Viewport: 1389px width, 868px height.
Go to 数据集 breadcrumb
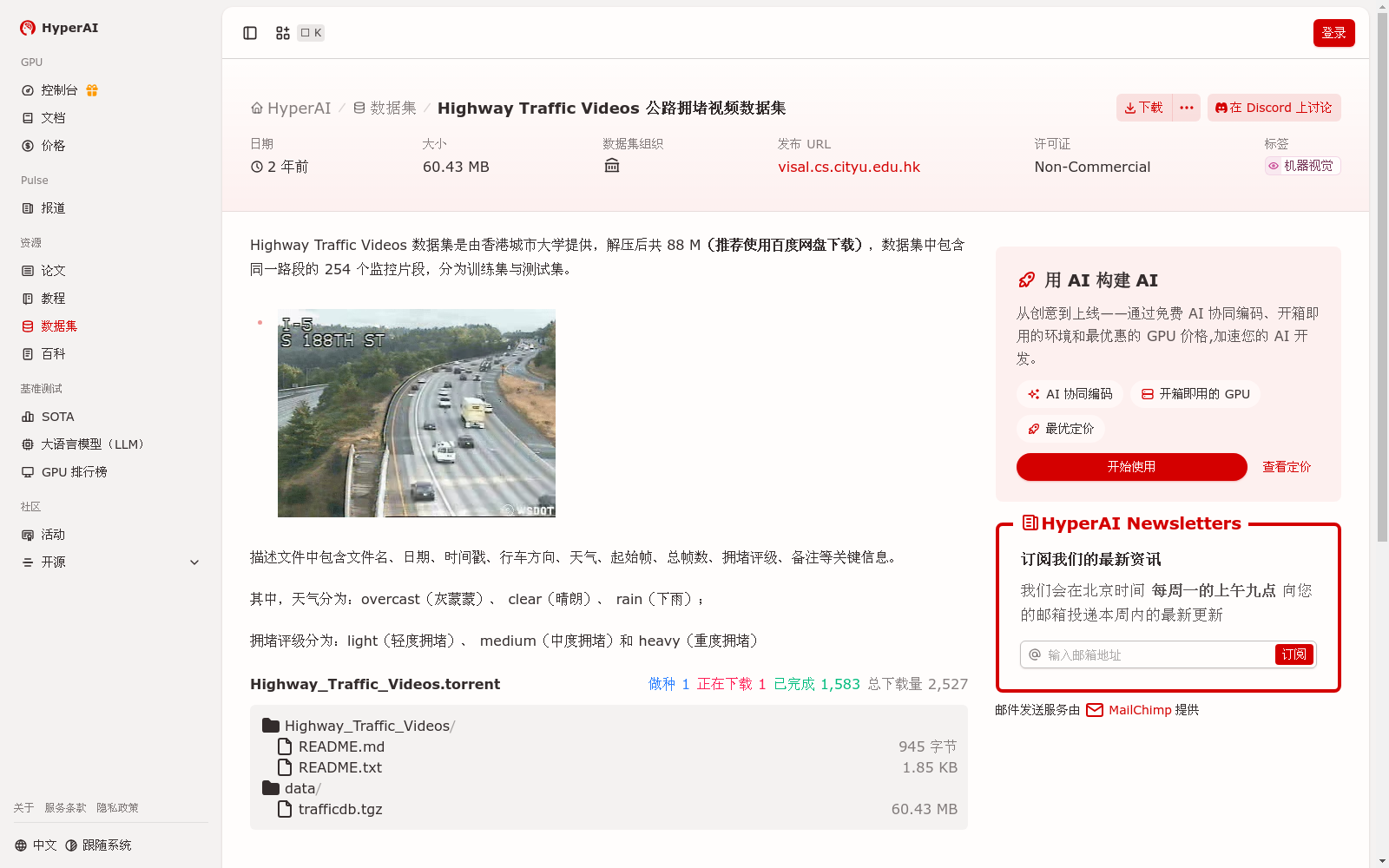385,108
